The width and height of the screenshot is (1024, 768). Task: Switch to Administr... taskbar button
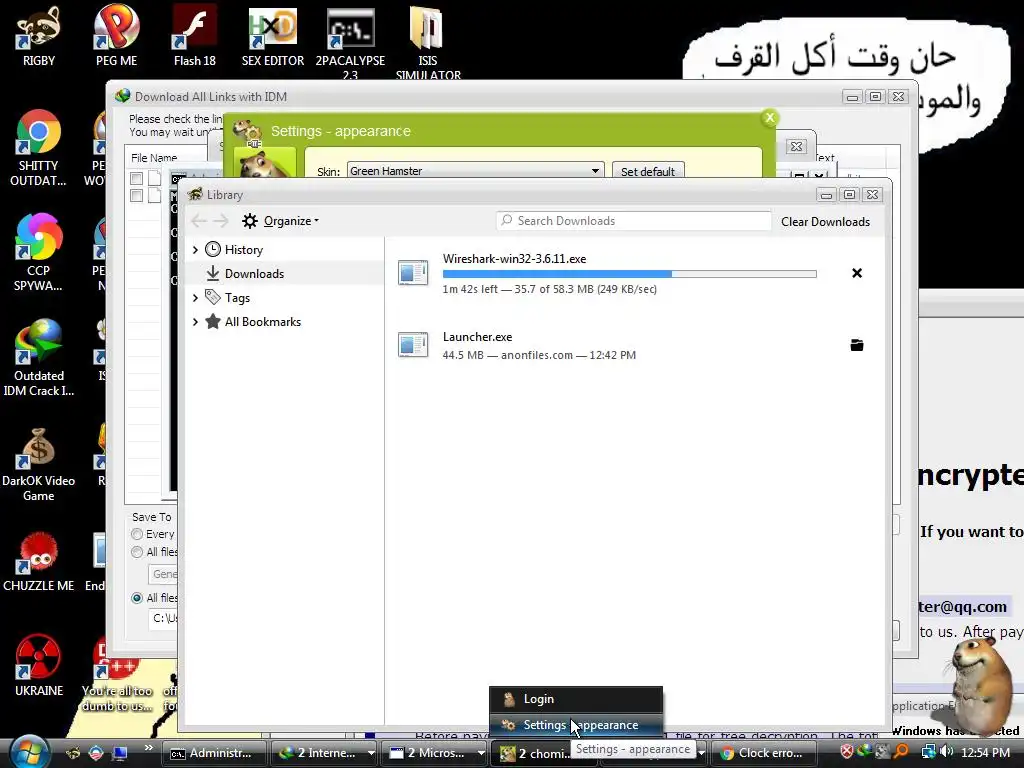215,753
